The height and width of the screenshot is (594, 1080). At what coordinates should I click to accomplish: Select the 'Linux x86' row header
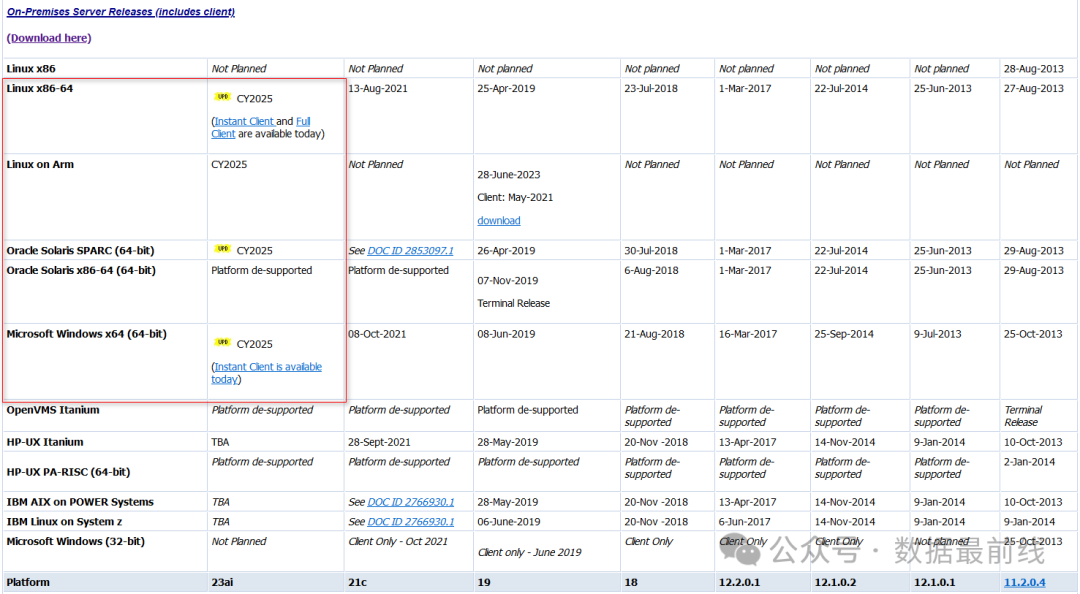[x=31, y=69]
